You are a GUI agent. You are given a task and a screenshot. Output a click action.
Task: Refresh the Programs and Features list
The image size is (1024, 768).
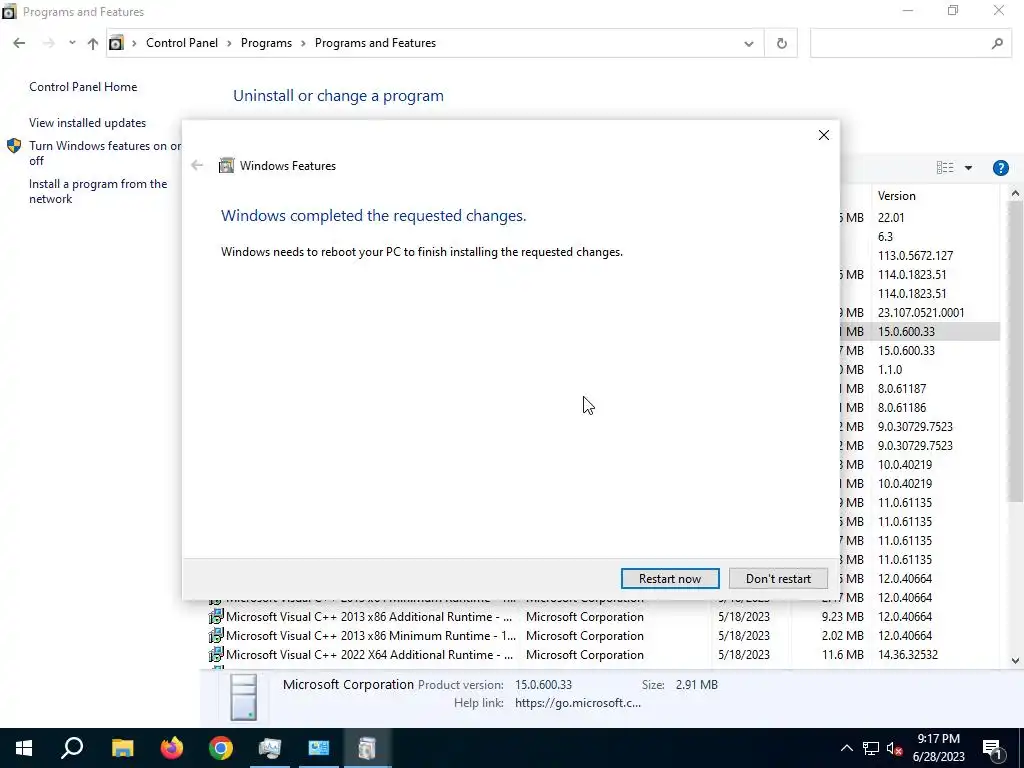coord(781,44)
